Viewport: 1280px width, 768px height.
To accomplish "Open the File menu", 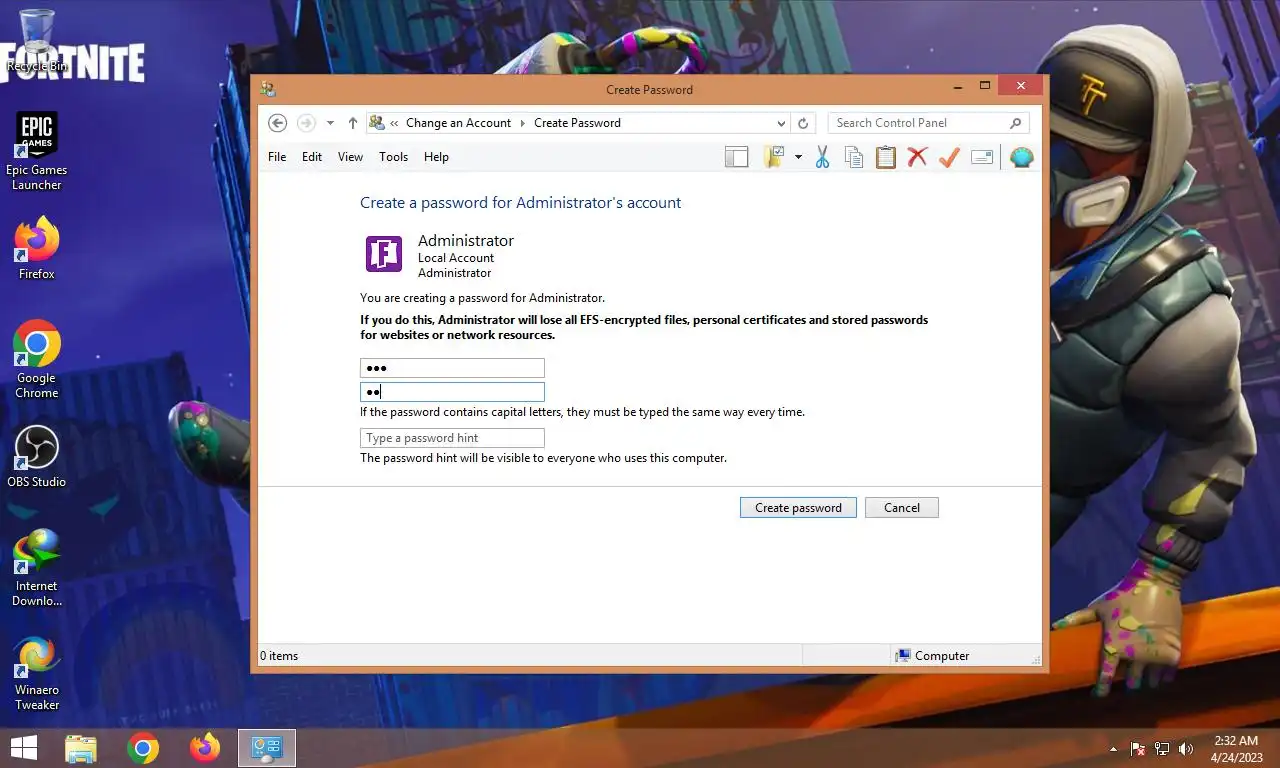I will (277, 157).
